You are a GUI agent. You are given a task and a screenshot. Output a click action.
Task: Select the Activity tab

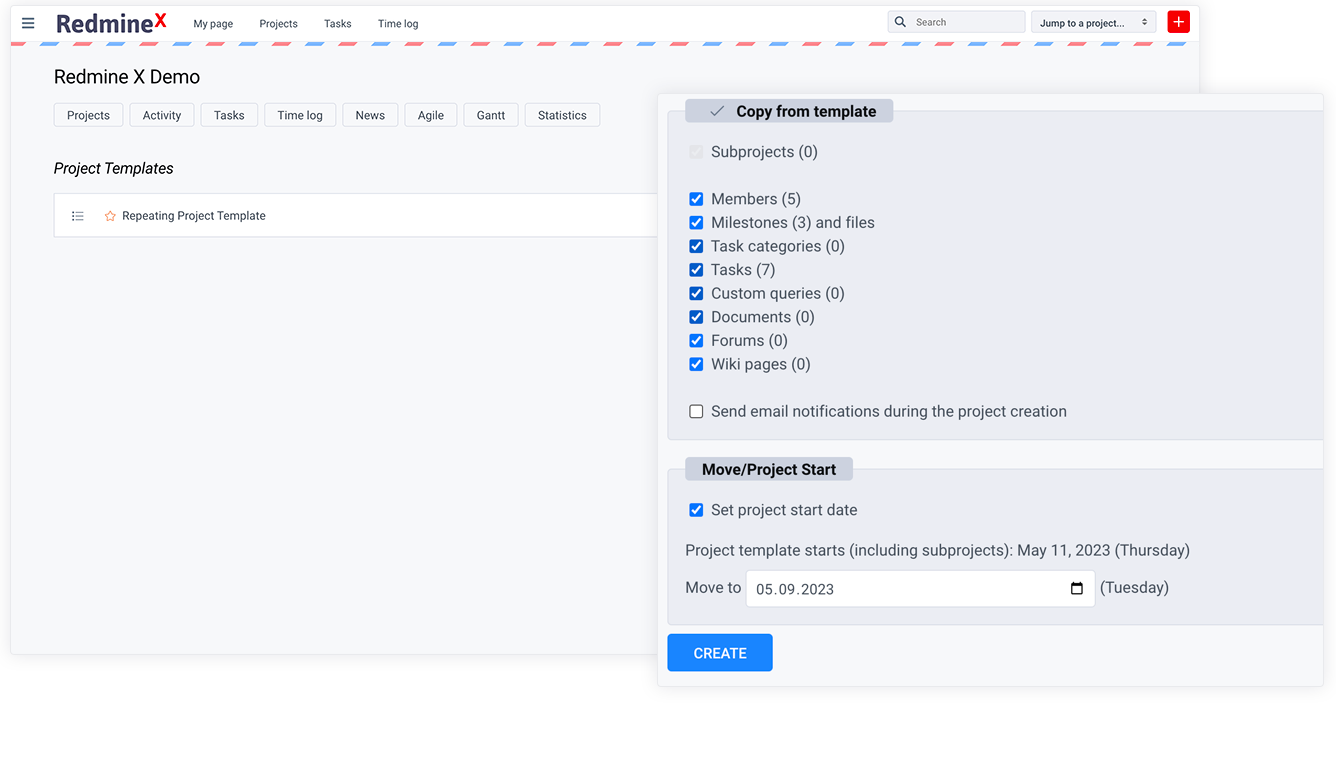(162, 115)
